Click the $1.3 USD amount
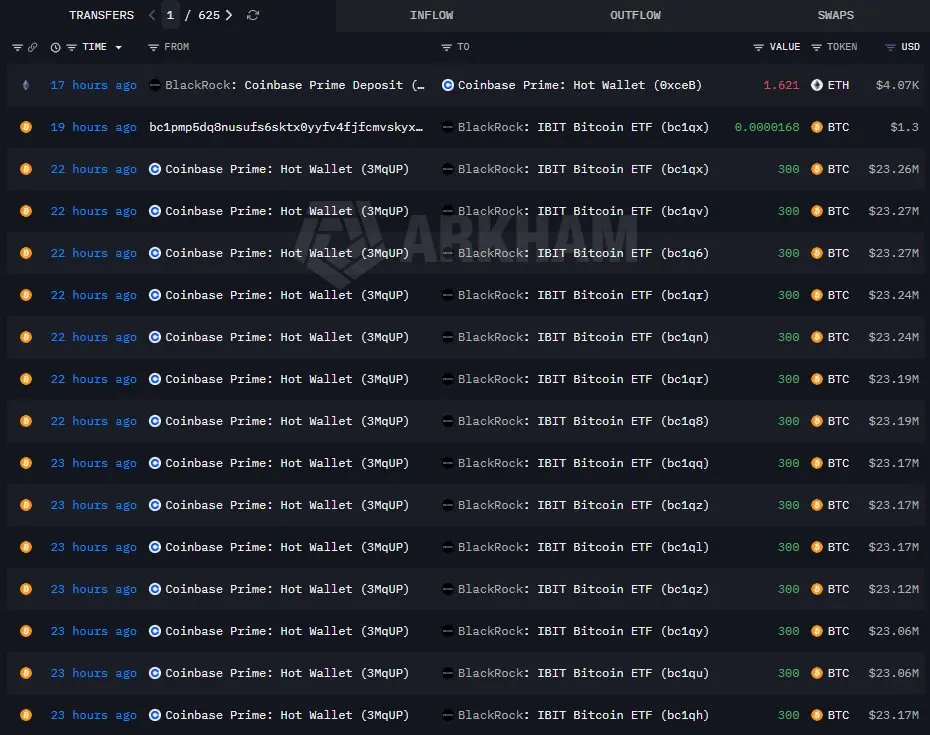Viewport: 930px width, 735px height. tap(904, 127)
